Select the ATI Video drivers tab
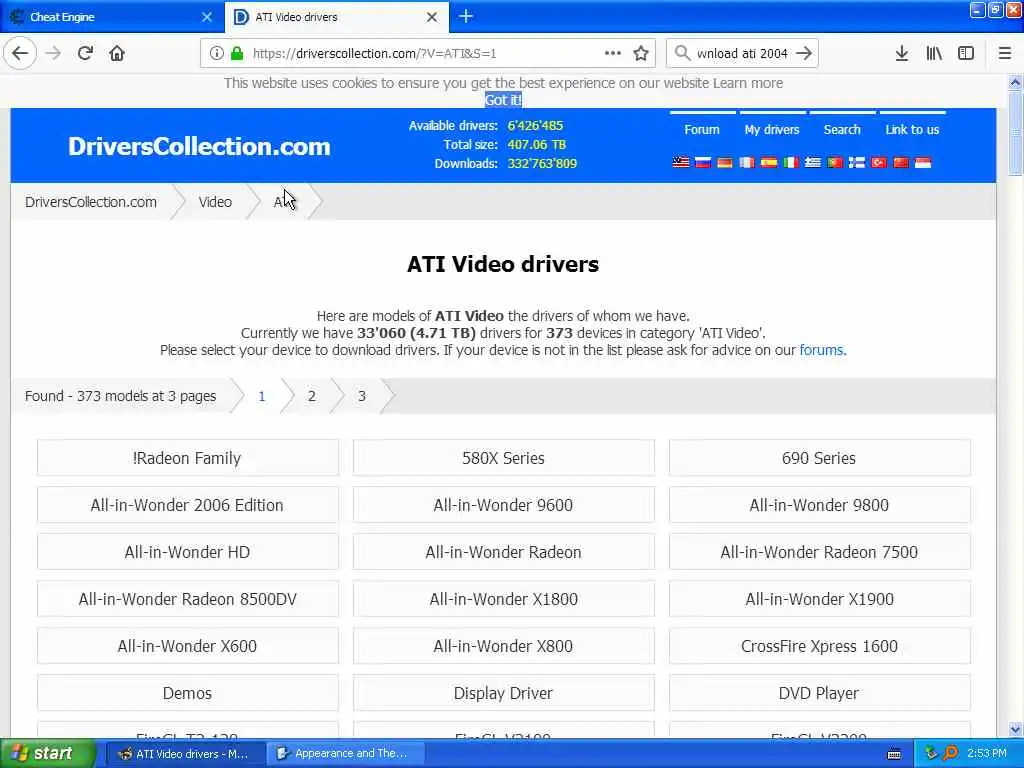This screenshot has height=768, width=1024. tap(336, 17)
